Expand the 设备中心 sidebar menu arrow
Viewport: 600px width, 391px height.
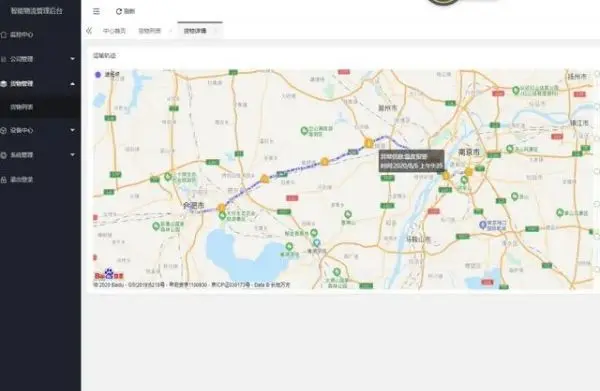click(x=73, y=130)
